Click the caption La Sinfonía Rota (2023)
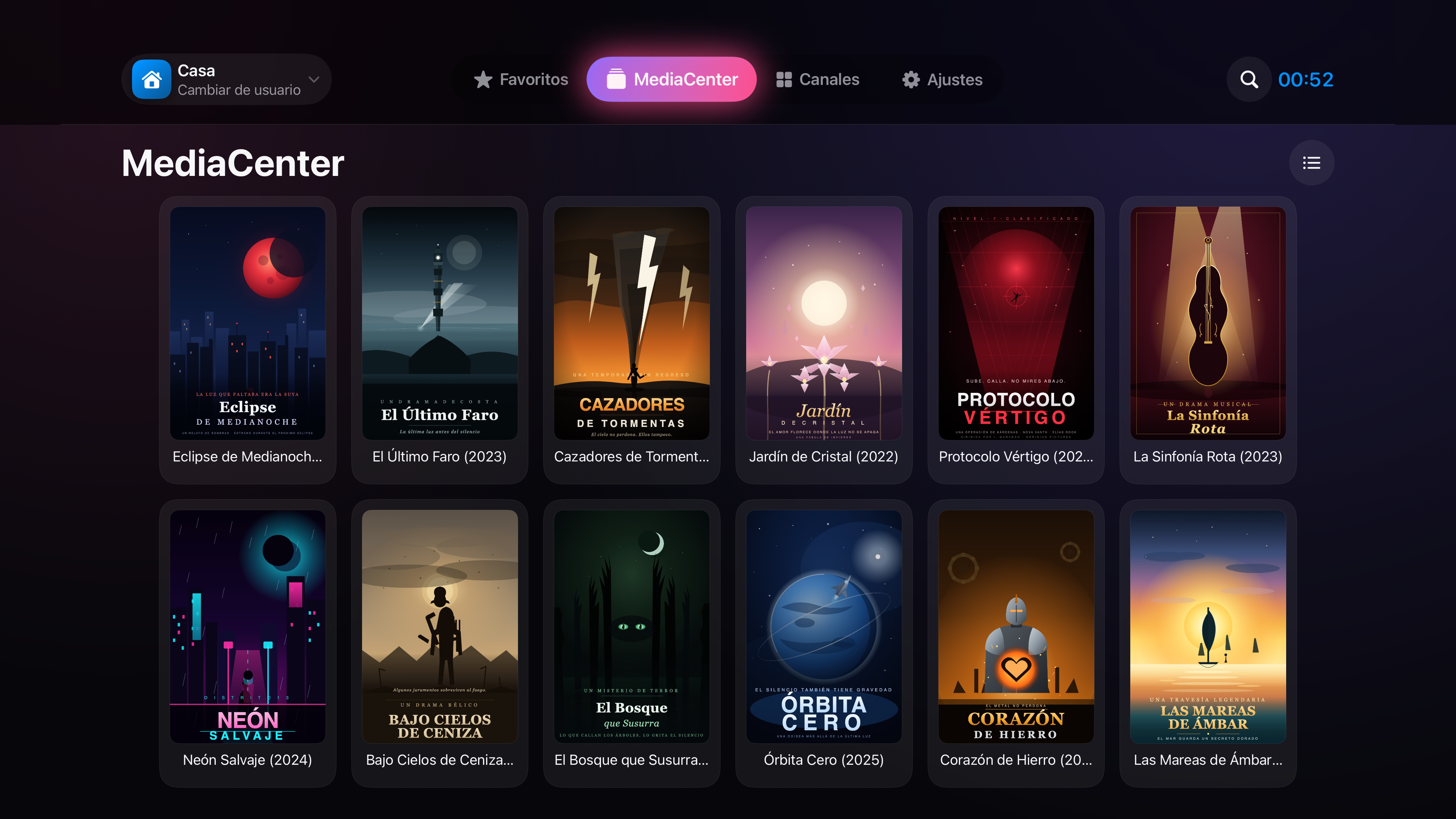The width and height of the screenshot is (1456, 819). pyautogui.click(x=1208, y=457)
